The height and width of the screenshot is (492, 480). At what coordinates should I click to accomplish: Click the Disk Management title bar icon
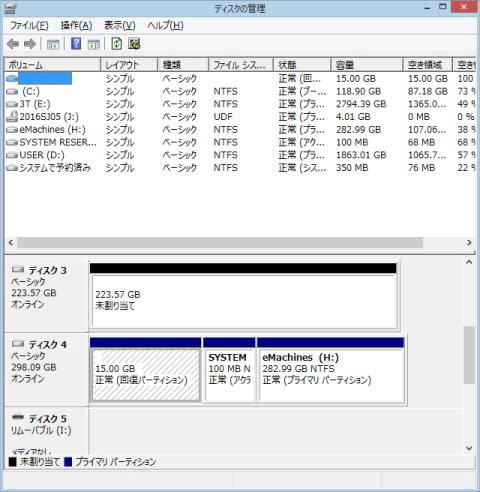[x=10, y=8]
